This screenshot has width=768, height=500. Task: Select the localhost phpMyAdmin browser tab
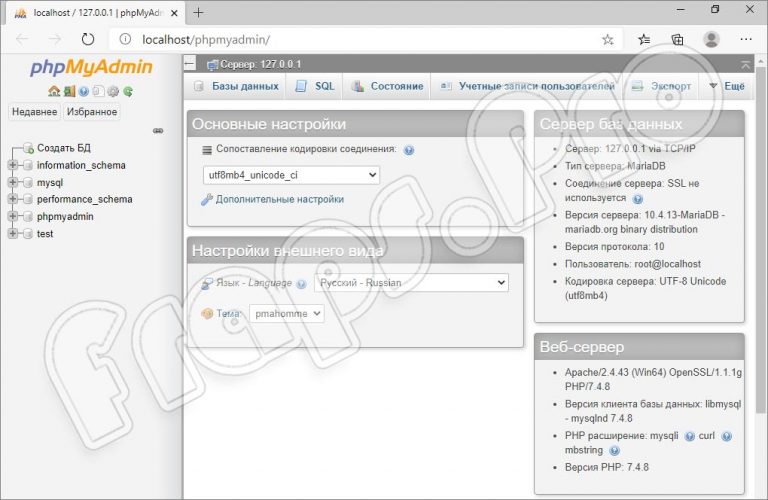click(93, 13)
